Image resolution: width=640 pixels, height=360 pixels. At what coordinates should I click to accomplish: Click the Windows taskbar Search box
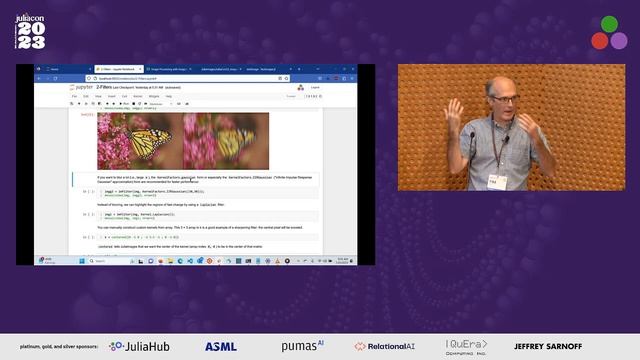point(108,261)
